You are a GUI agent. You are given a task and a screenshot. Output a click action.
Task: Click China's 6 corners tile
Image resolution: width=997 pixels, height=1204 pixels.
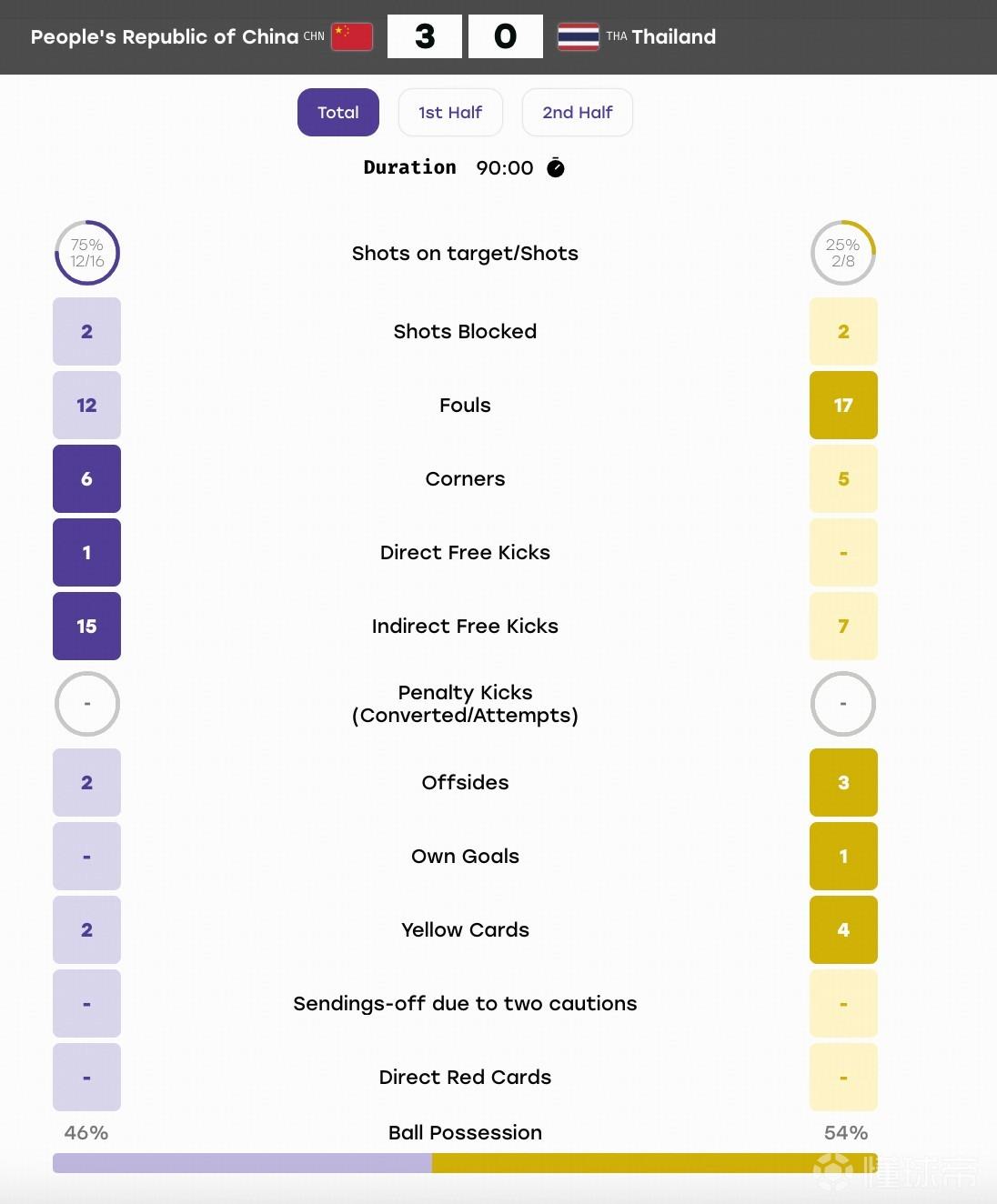point(86,478)
